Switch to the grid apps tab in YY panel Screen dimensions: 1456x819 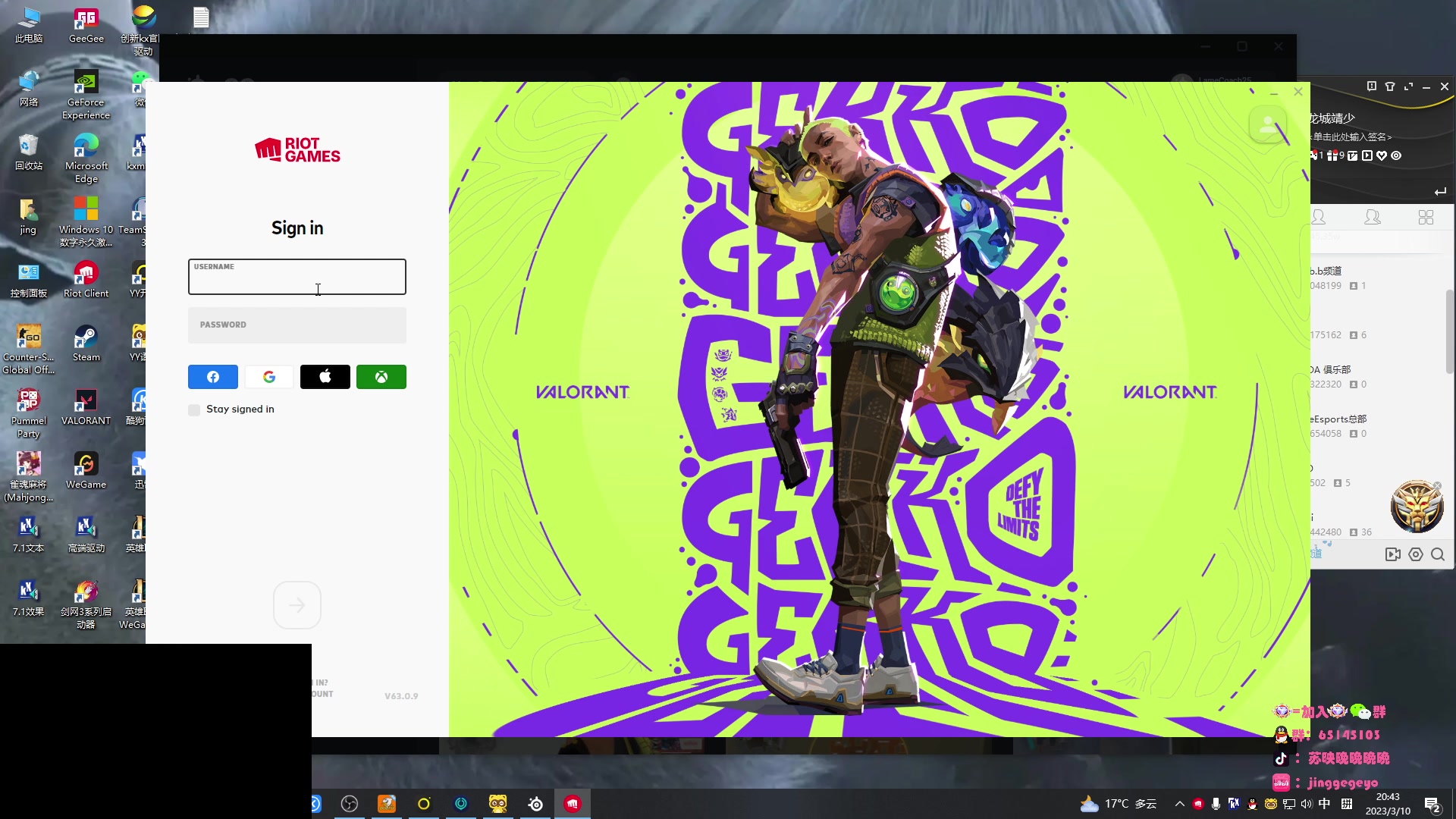(x=1426, y=218)
